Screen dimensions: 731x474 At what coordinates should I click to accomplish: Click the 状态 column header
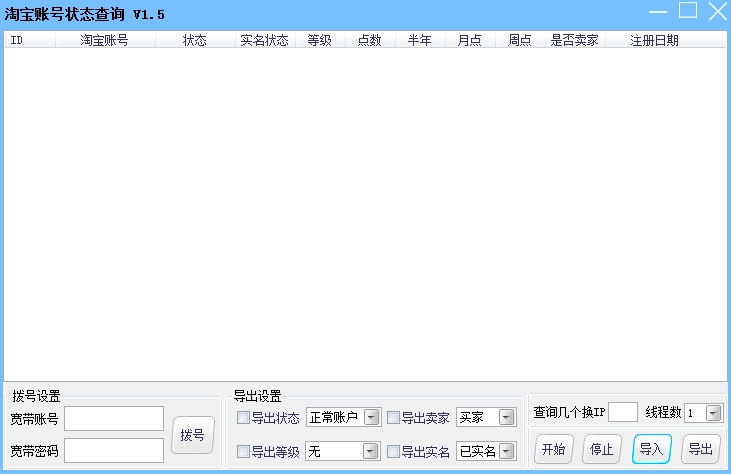[195, 41]
